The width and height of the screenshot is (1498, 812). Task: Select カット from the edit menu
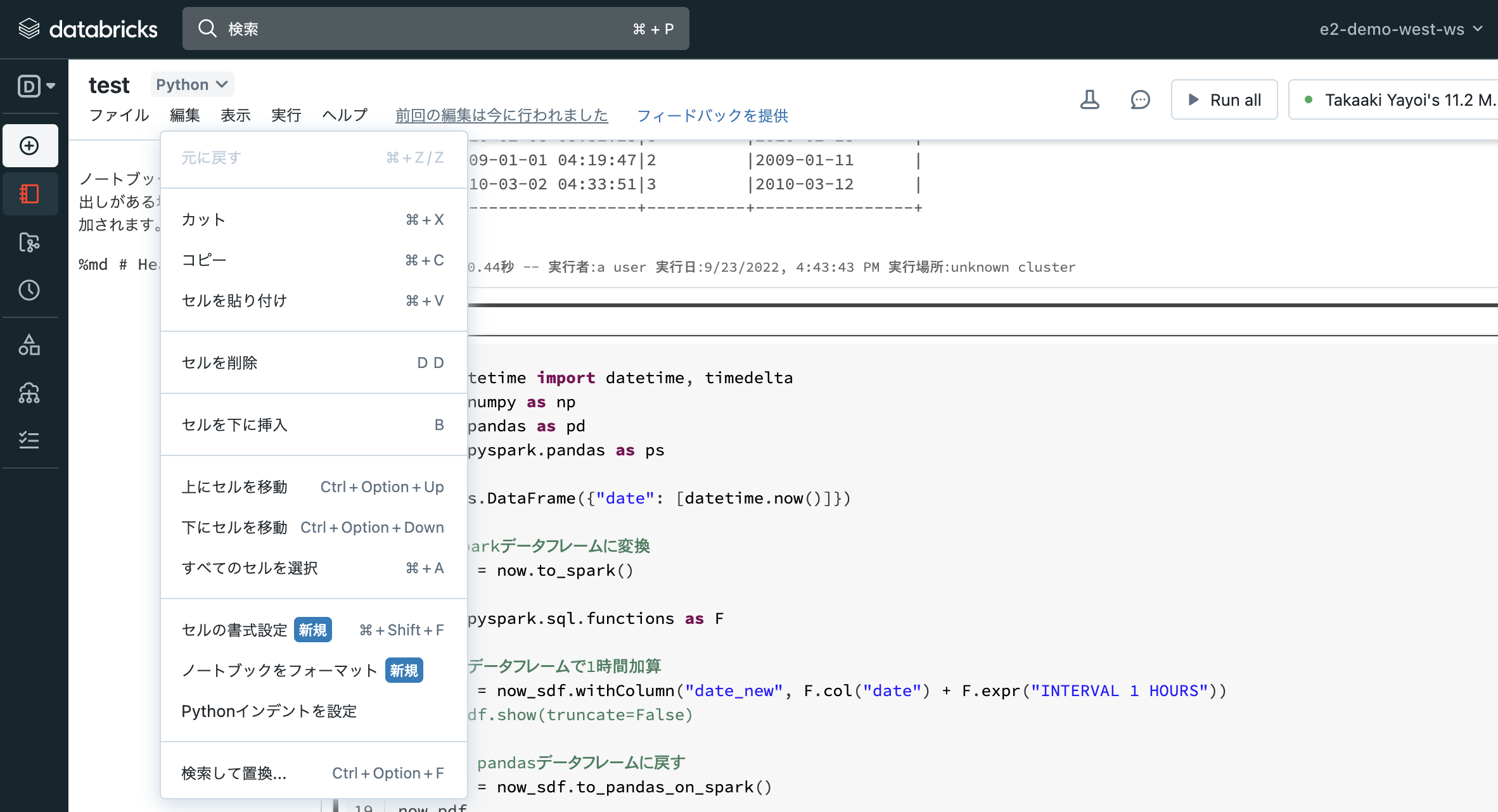point(203,220)
